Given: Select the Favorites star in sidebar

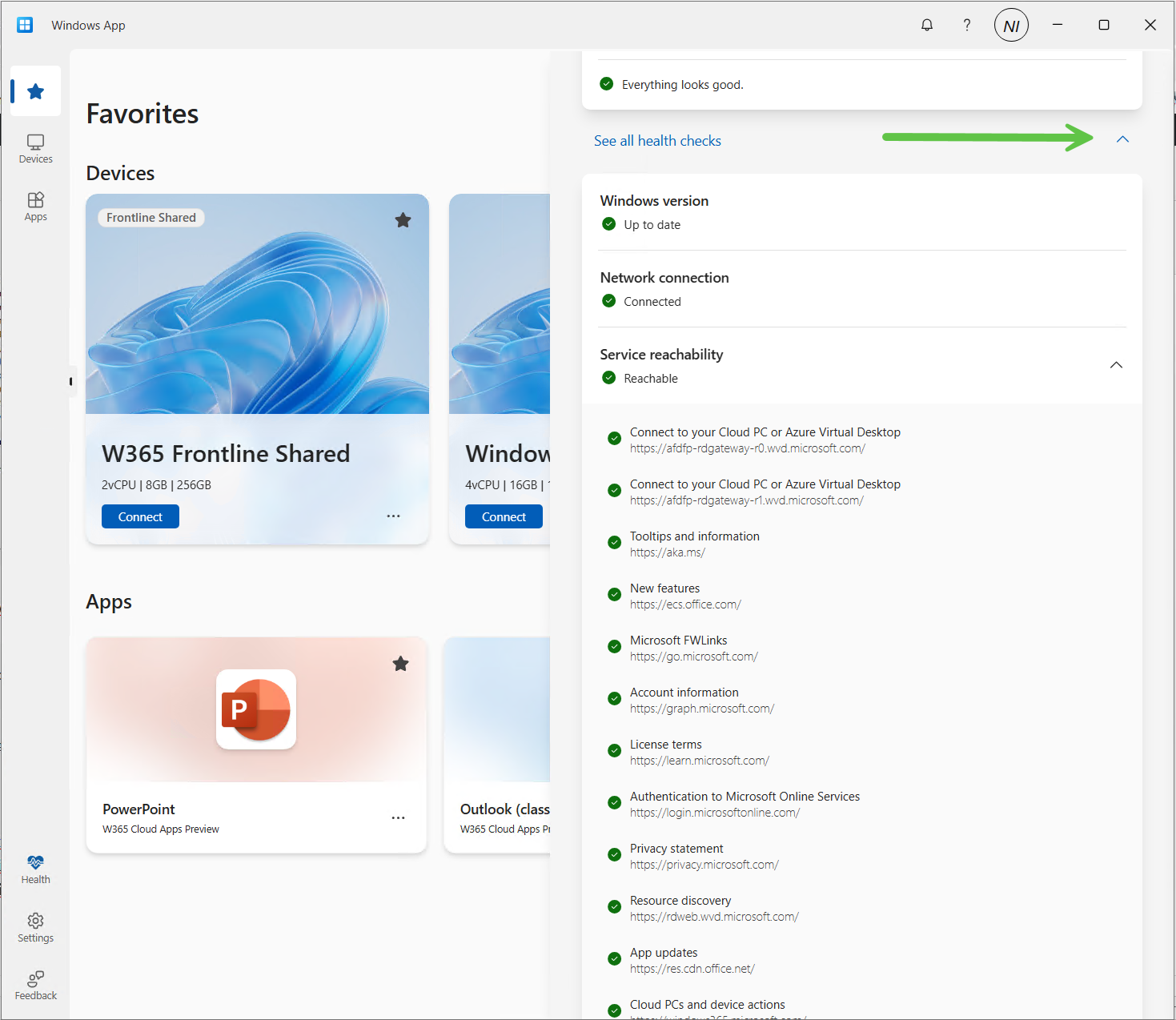Looking at the screenshot, I should [35, 91].
